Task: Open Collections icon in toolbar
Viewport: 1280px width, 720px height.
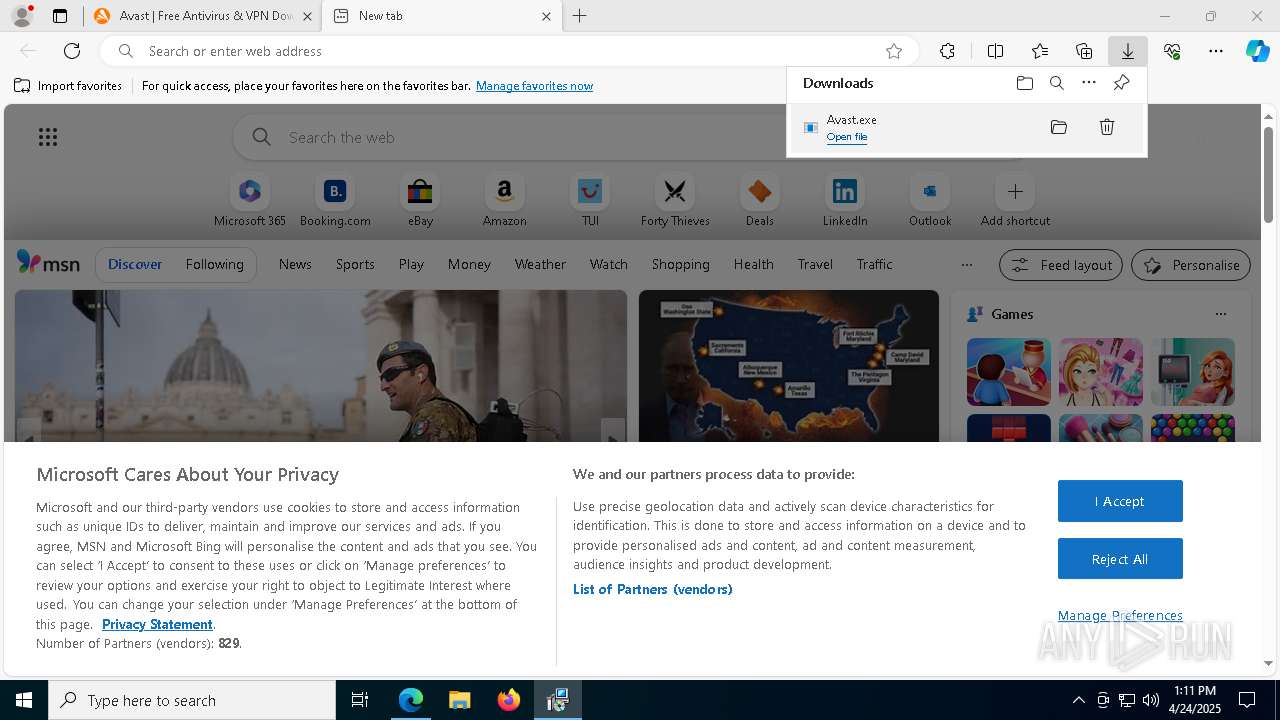Action: [x=1084, y=51]
